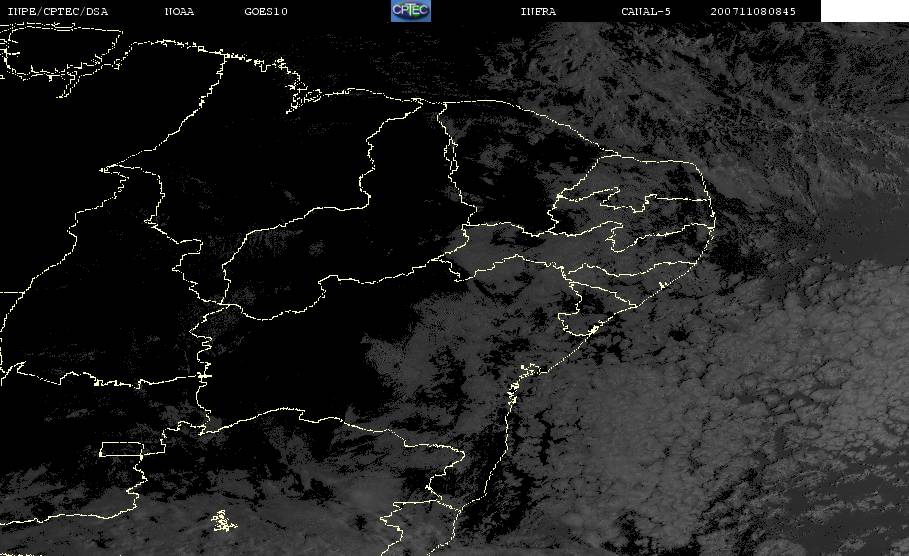Click the small outlined cluster near the bottom edge
Screen dimensions: 909x556
[222, 520]
